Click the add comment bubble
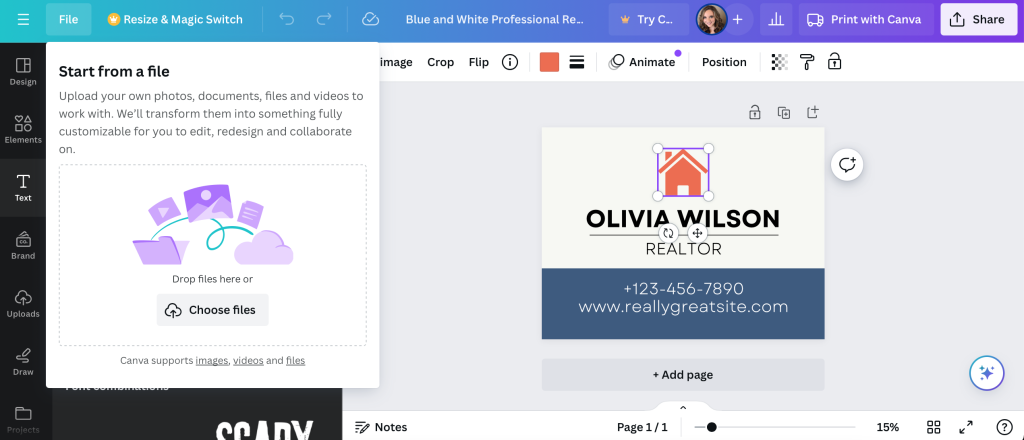Viewport: 1024px width, 440px height. pyautogui.click(x=847, y=165)
